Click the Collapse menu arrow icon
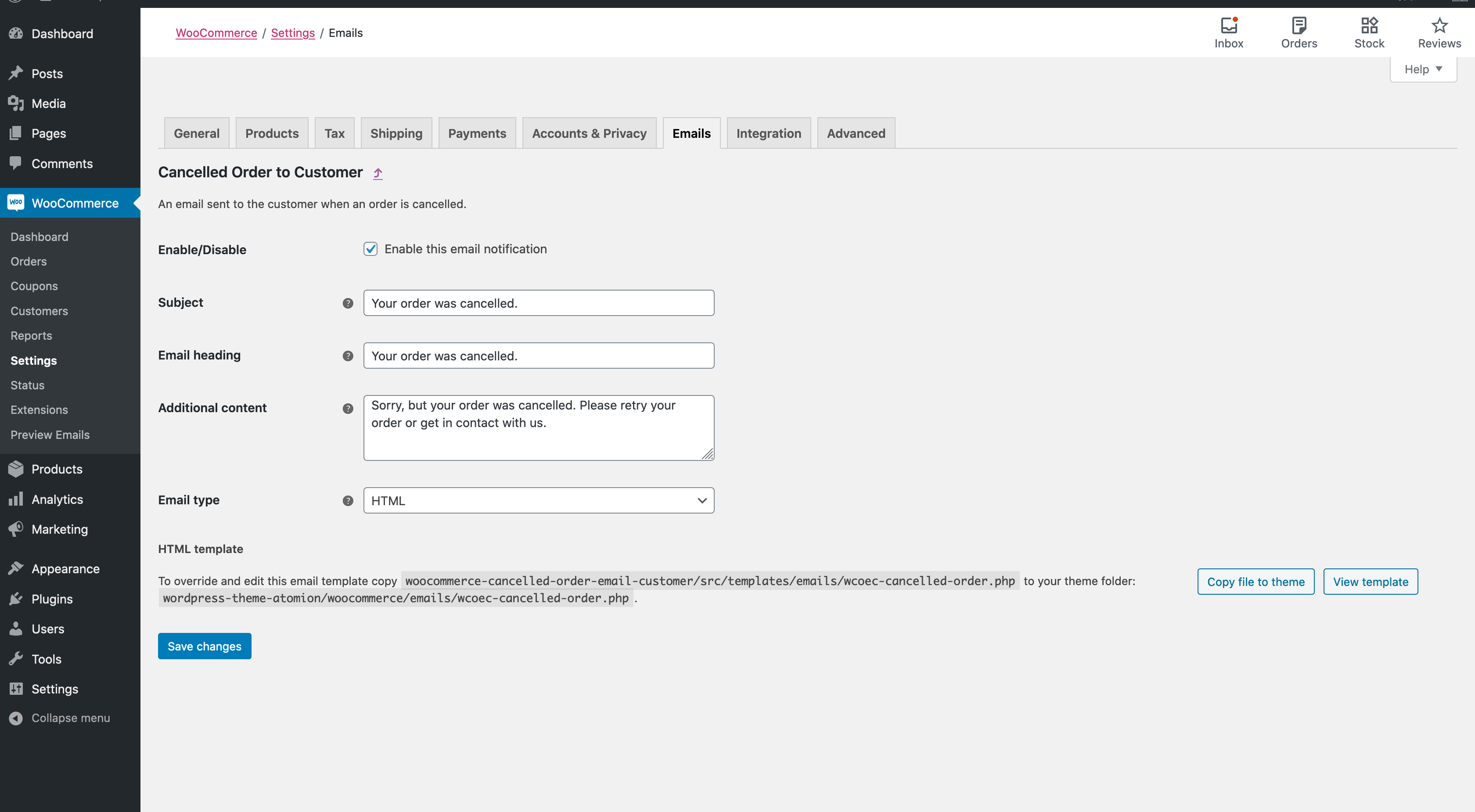Image resolution: width=1475 pixels, height=812 pixels. click(x=16, y=718)
